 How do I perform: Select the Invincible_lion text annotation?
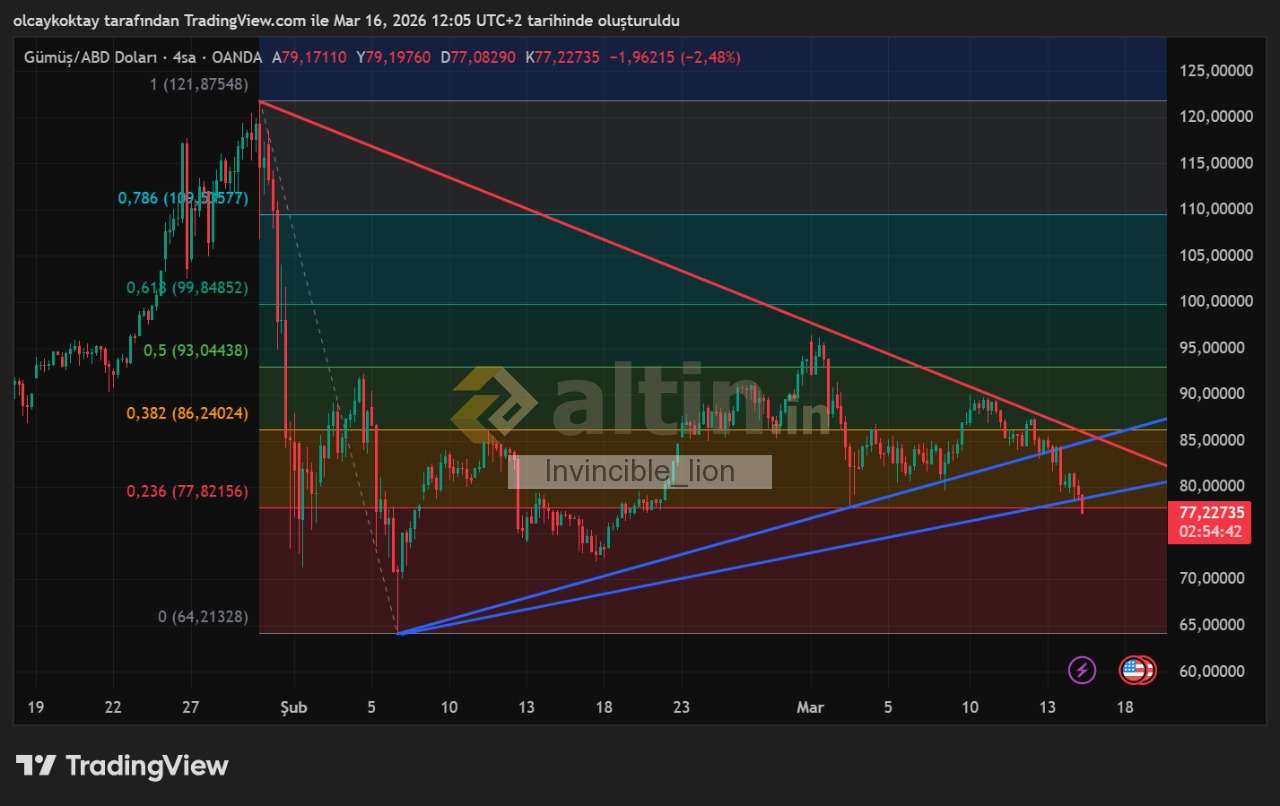coord(640,472)
